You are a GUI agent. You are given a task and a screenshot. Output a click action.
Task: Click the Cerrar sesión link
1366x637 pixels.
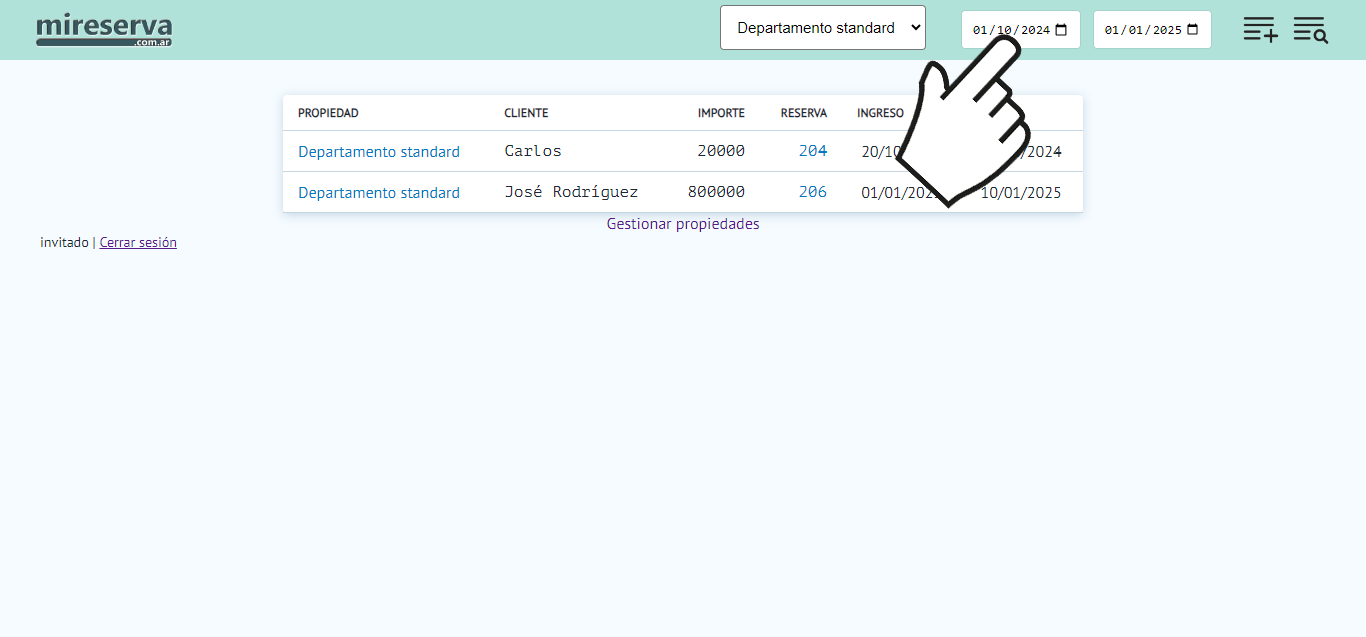pyautogui.click(x=138, y=242)
